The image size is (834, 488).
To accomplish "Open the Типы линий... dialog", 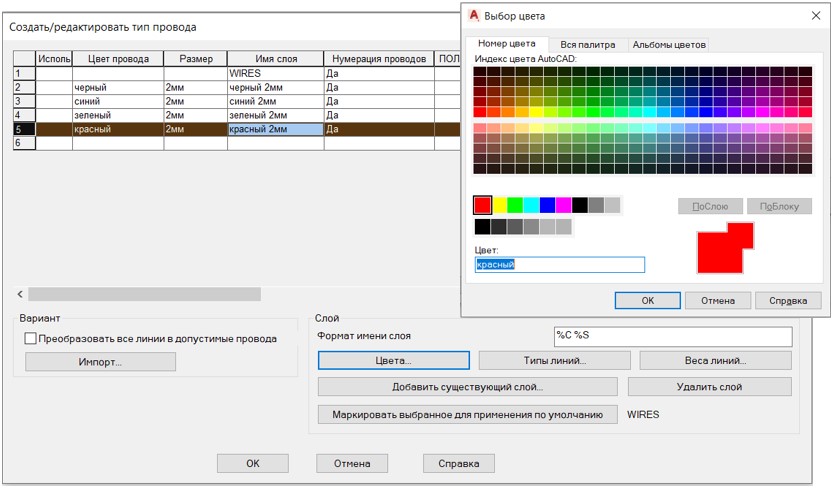I will pos(554,360).
